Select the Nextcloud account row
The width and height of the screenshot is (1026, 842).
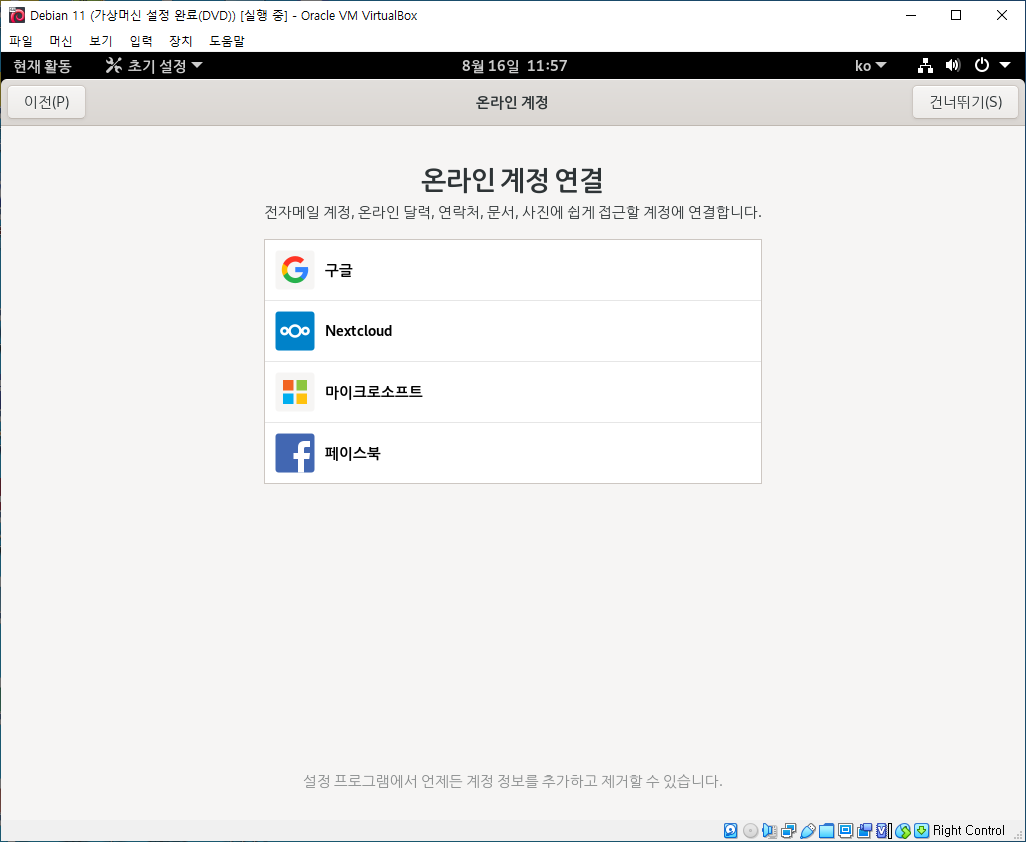click(513, 331)
